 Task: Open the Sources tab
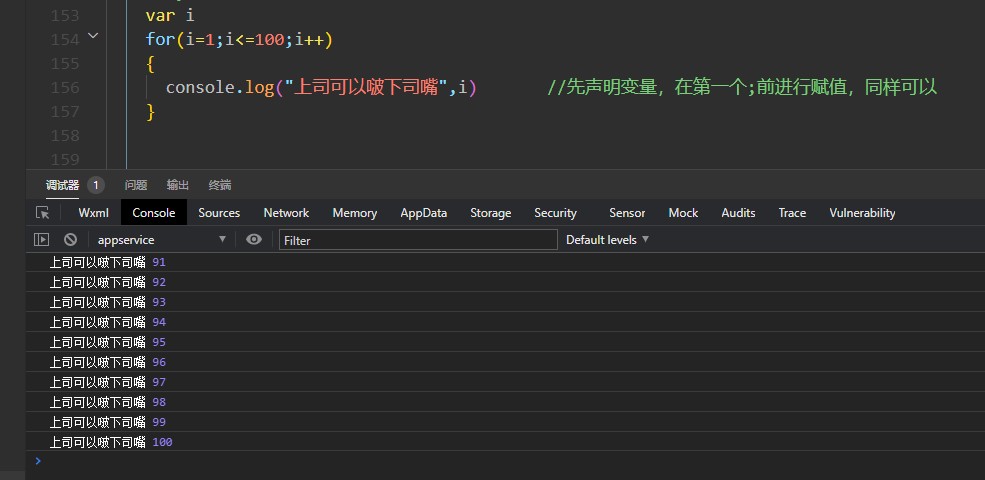pyautogui.click(x=219, y=212)
